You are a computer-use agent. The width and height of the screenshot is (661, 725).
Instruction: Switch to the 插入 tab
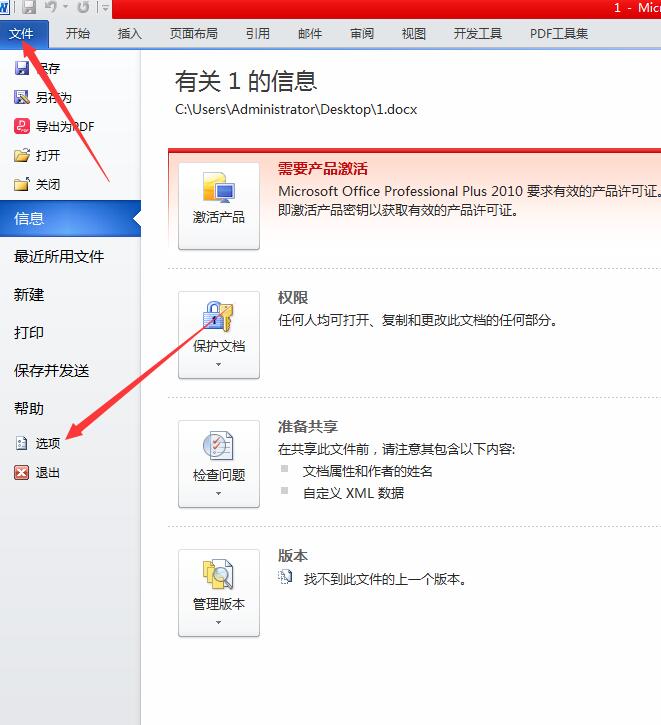pyautogui.click(x=129, y=34)
